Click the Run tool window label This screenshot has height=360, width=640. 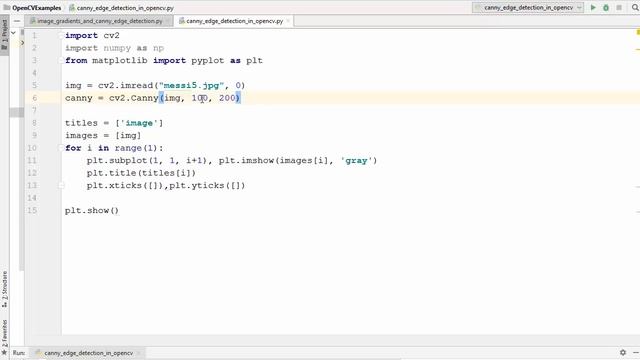(x=19, y=353)
